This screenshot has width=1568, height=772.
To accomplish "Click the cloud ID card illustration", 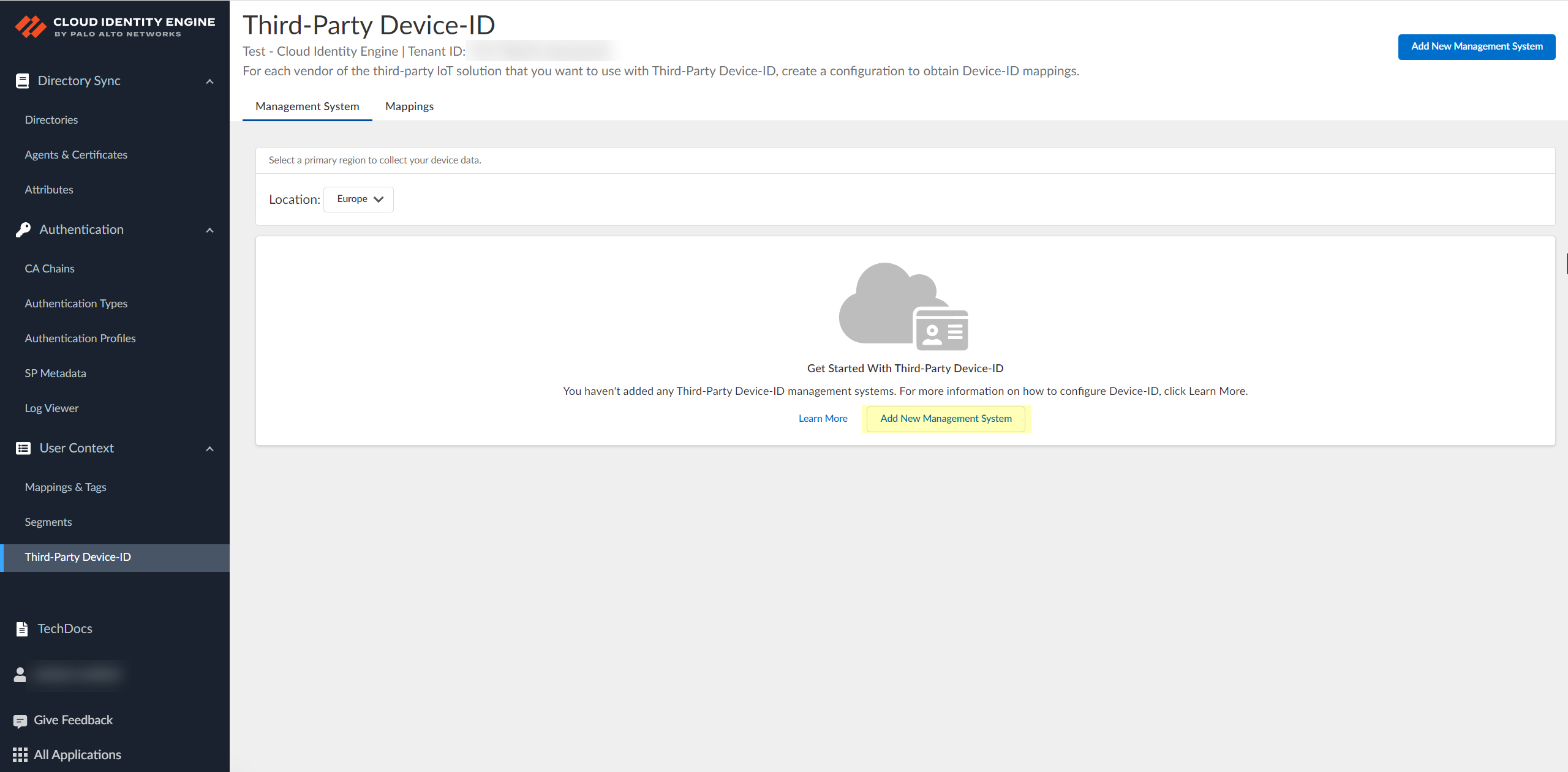I will tap(903, 307).
